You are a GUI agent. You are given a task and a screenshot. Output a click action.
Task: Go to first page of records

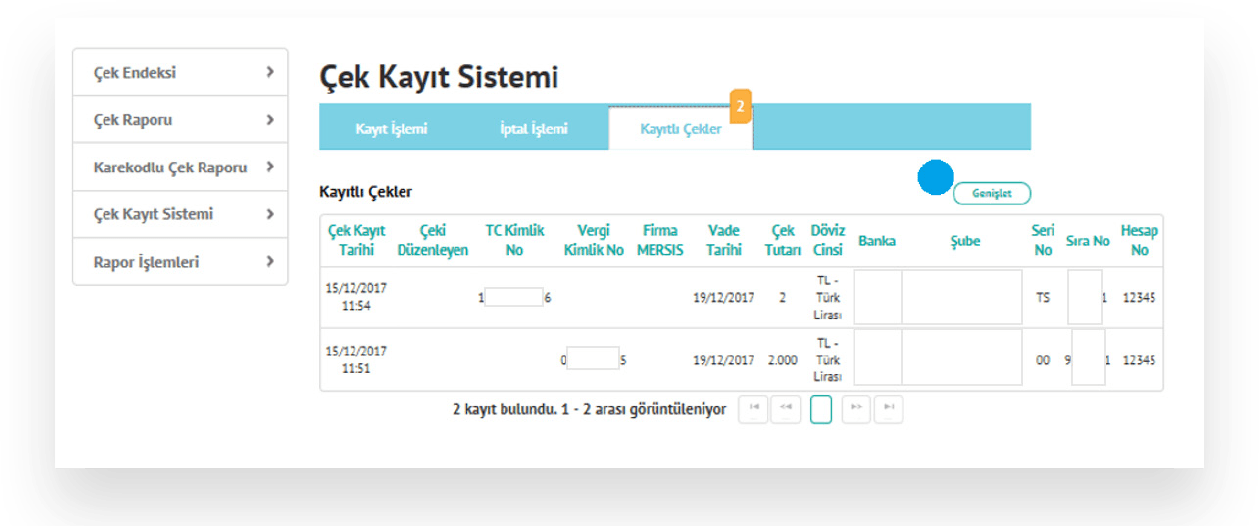(x=753, y=409)
